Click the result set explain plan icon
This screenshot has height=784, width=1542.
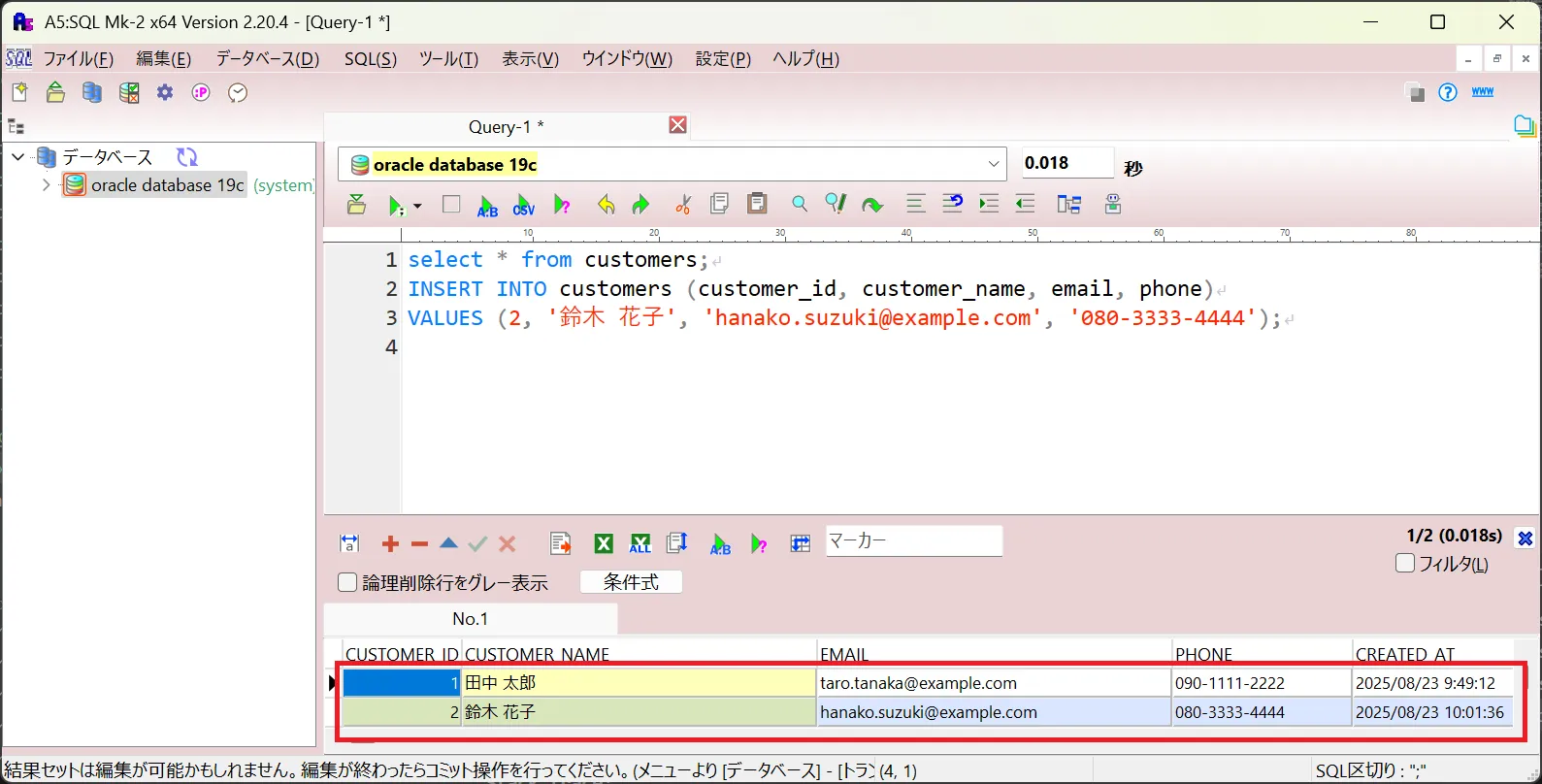[x=760, y=544]
